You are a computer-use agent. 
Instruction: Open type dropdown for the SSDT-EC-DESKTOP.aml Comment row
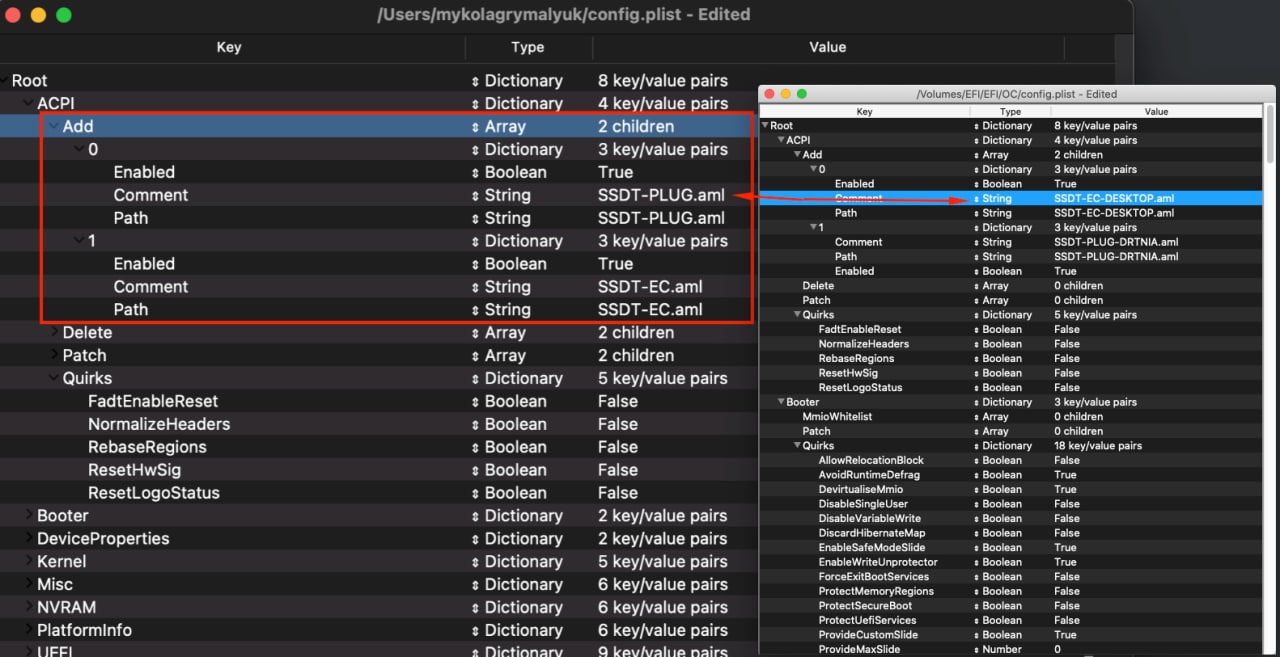[976, 199]
